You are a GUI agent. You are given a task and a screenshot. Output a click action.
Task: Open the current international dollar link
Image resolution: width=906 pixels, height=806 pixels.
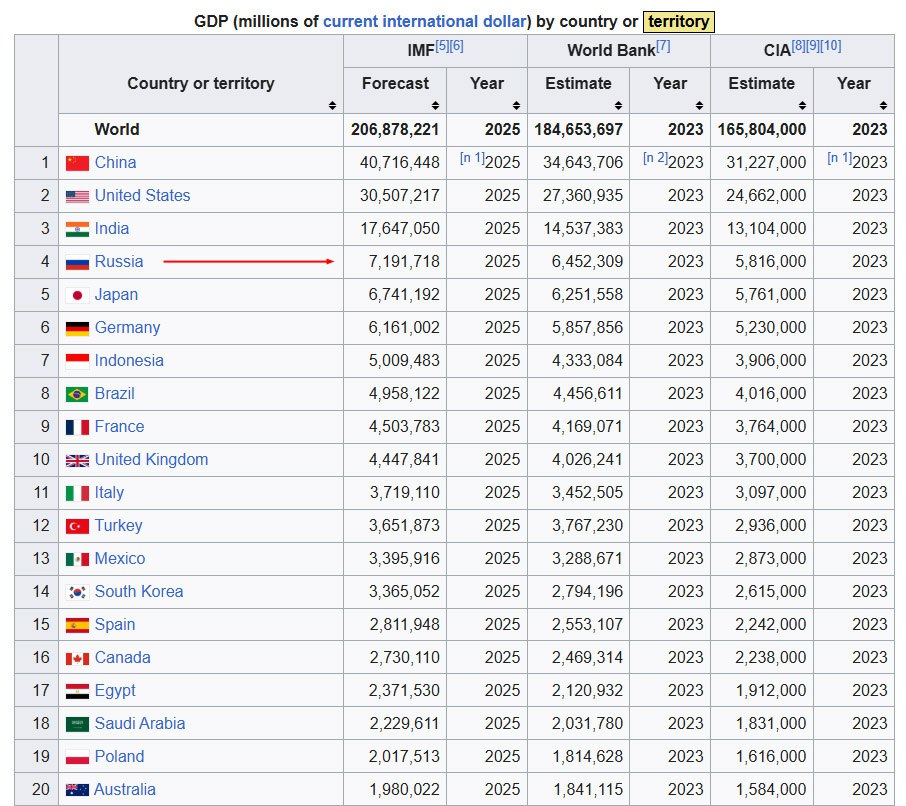click(x=424, y=21)
